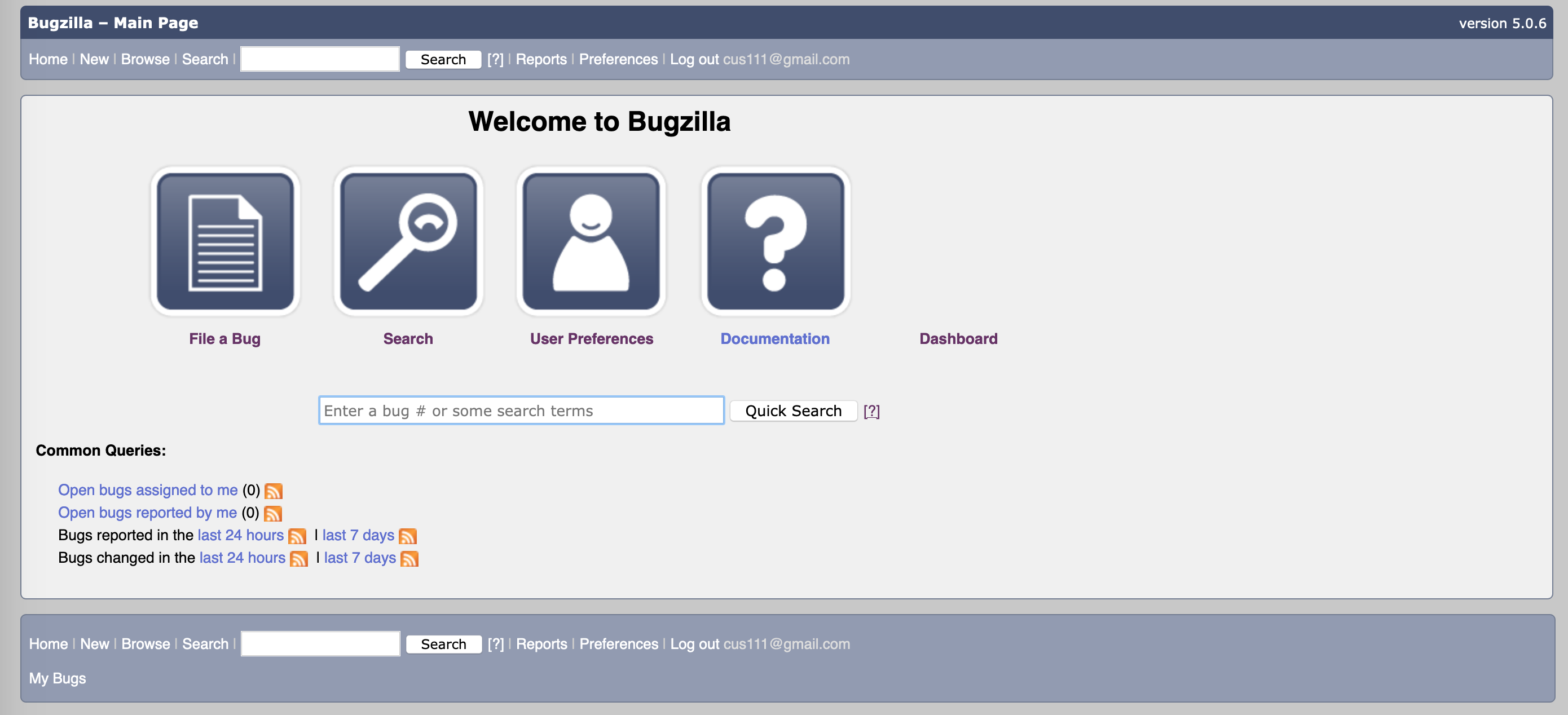Open the 'Open bugs assigned to me' query
This screenshot has width=1568, height=715.
[147, 490]
